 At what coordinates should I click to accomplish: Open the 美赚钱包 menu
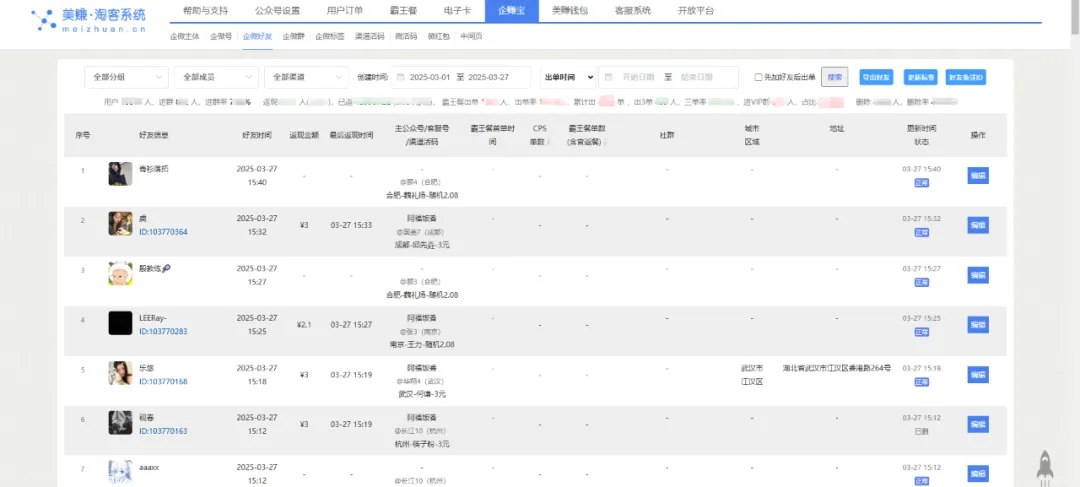click(x=570, y=11)
